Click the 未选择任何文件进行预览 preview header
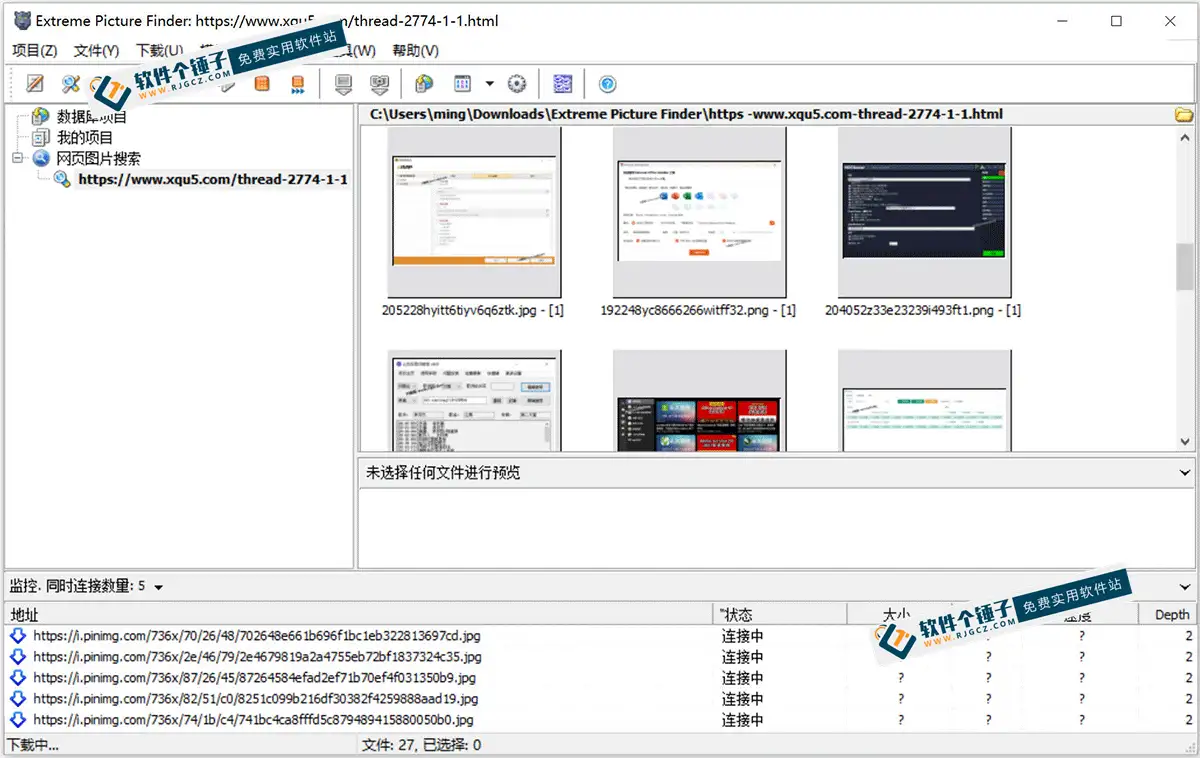Viewport: 1200px width, 758px height. click(443, 473)
